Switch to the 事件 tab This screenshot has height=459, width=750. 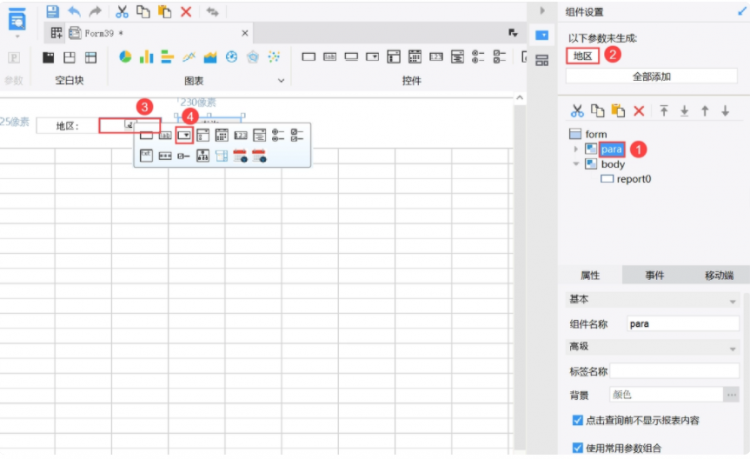[654, 275]
